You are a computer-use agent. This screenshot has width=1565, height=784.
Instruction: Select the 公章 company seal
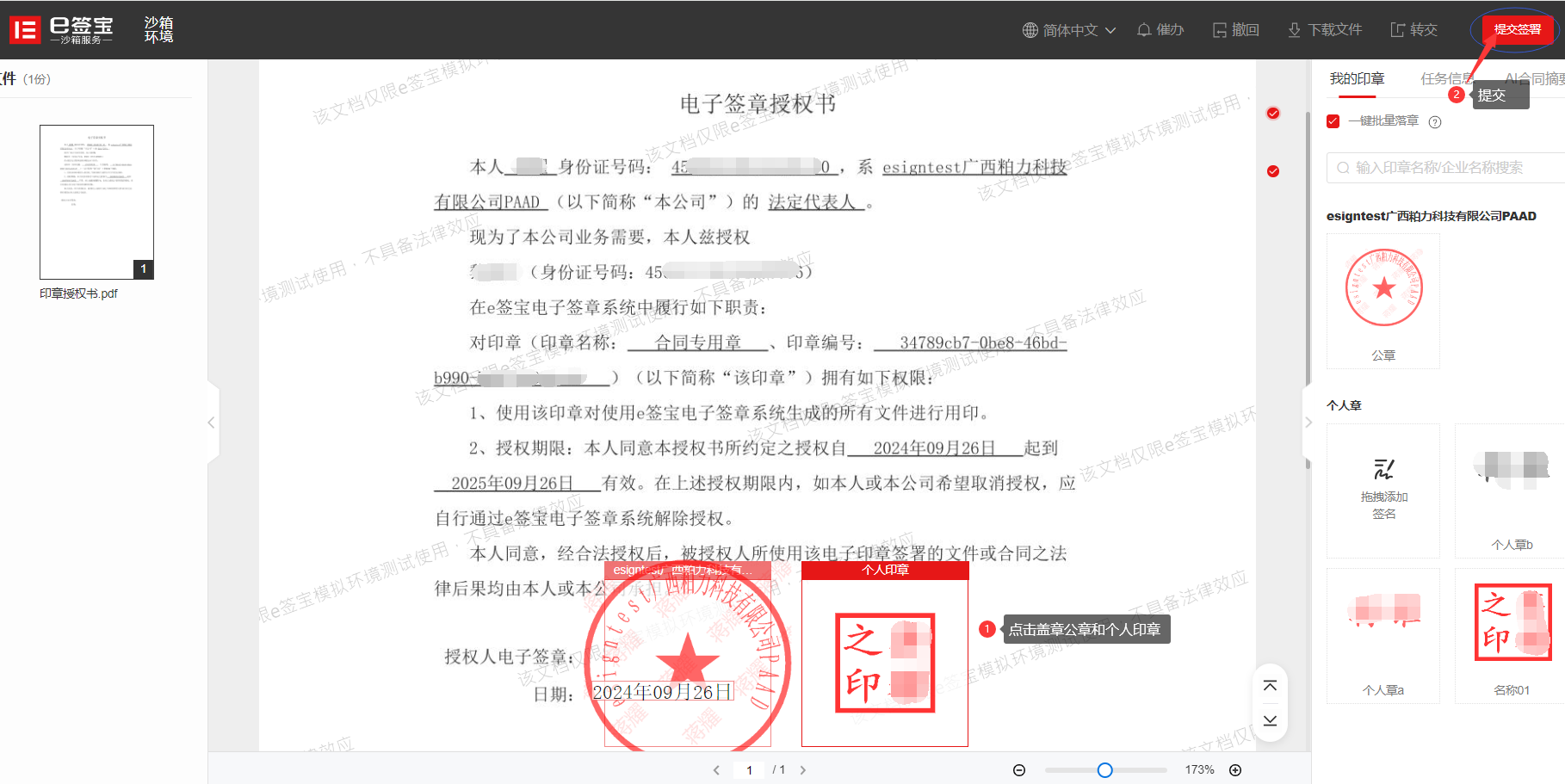(x=1383, y=301)
